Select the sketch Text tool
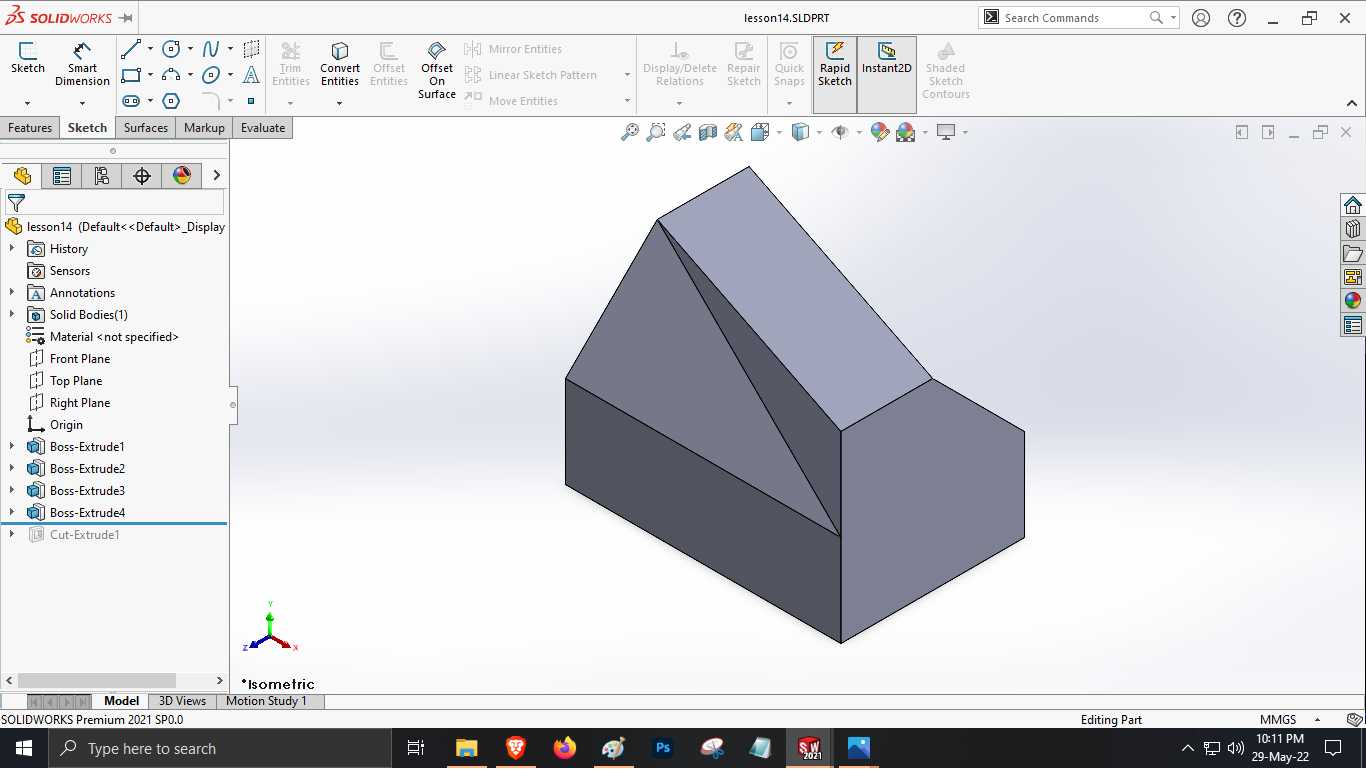This screenshot has height=780, width=1366. point(251,75)
